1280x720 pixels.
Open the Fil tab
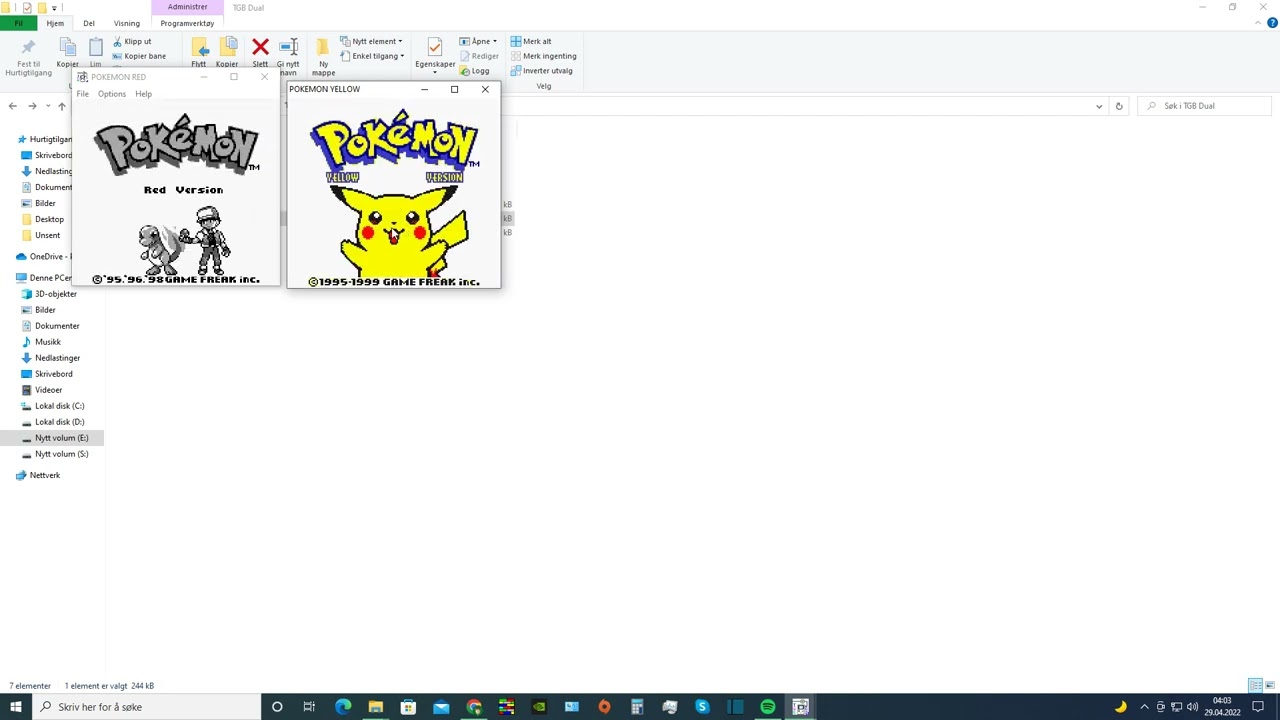(x=18, y=23)
